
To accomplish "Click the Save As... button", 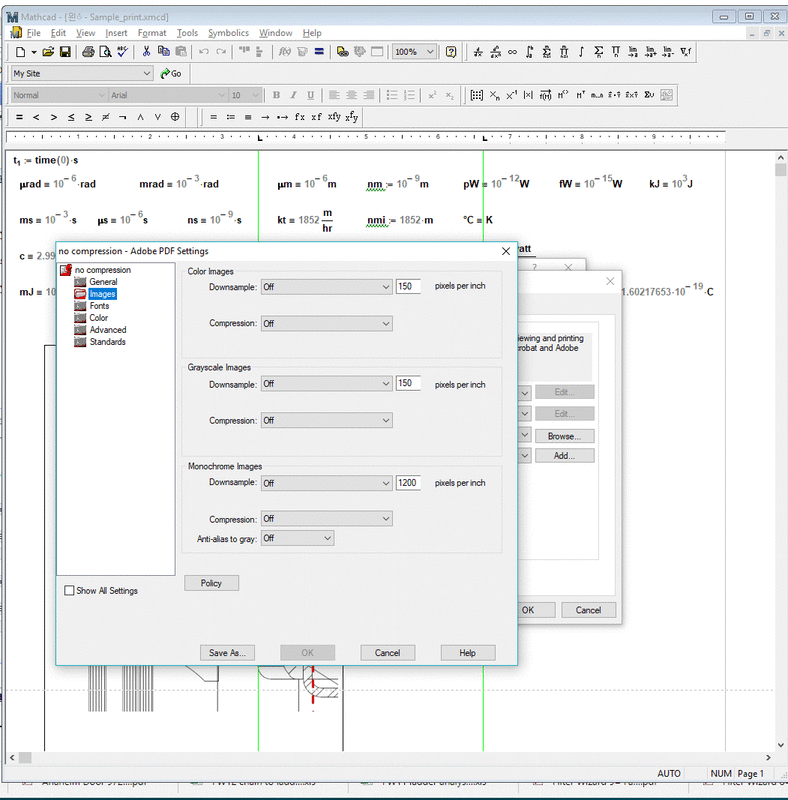I will click(227, 653).
